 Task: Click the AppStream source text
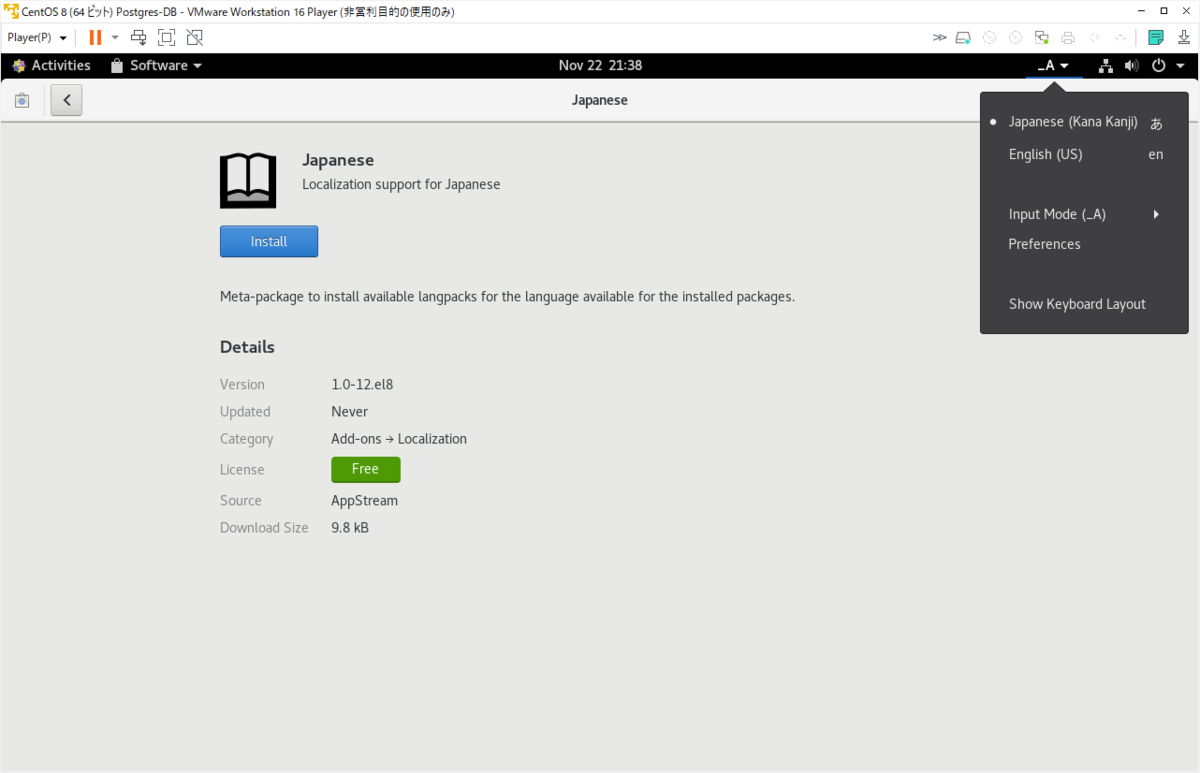click(x=364, y=500)
